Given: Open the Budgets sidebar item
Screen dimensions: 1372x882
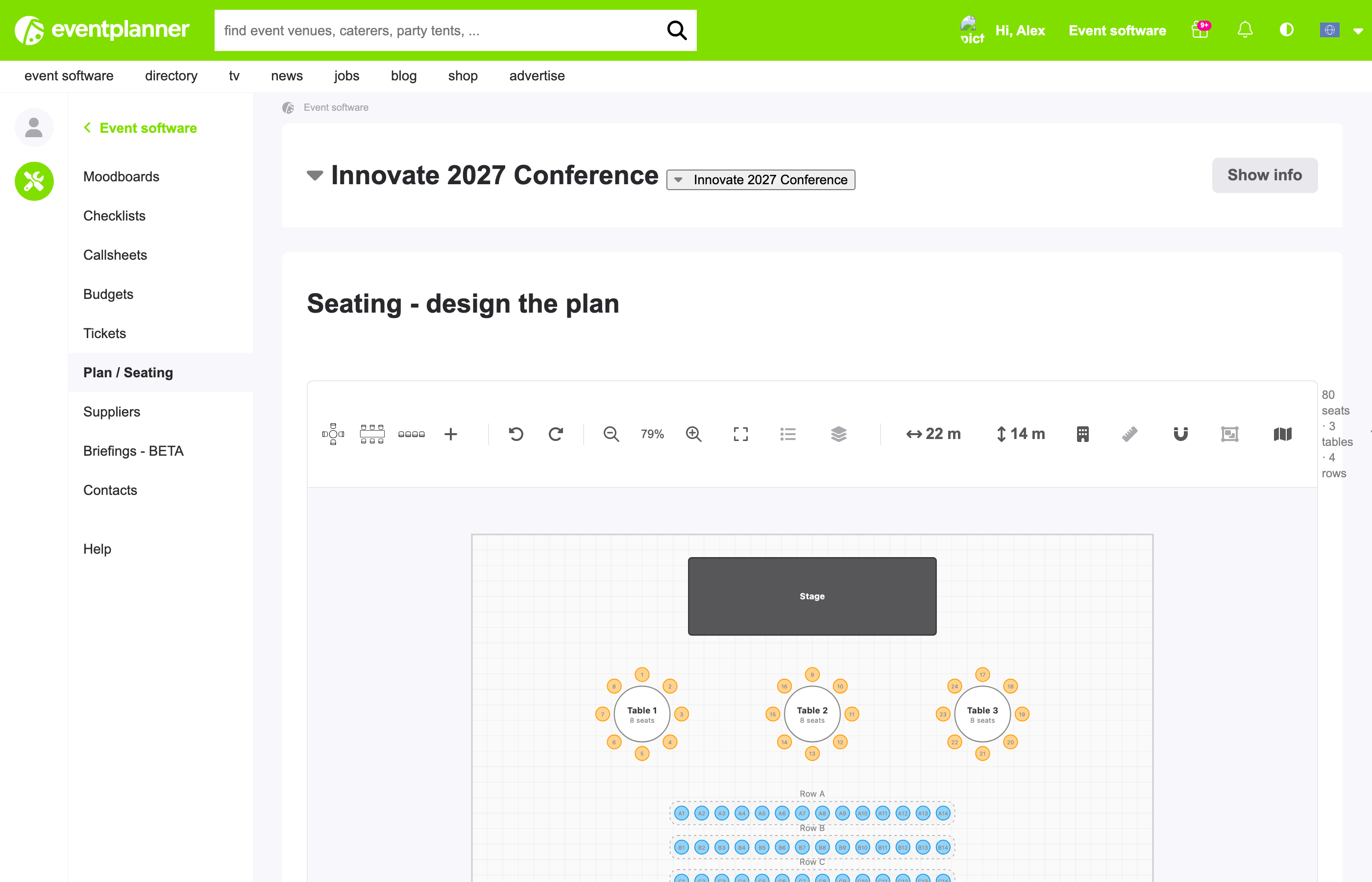Looking at the screenshot, I should [x=108, y=294].
